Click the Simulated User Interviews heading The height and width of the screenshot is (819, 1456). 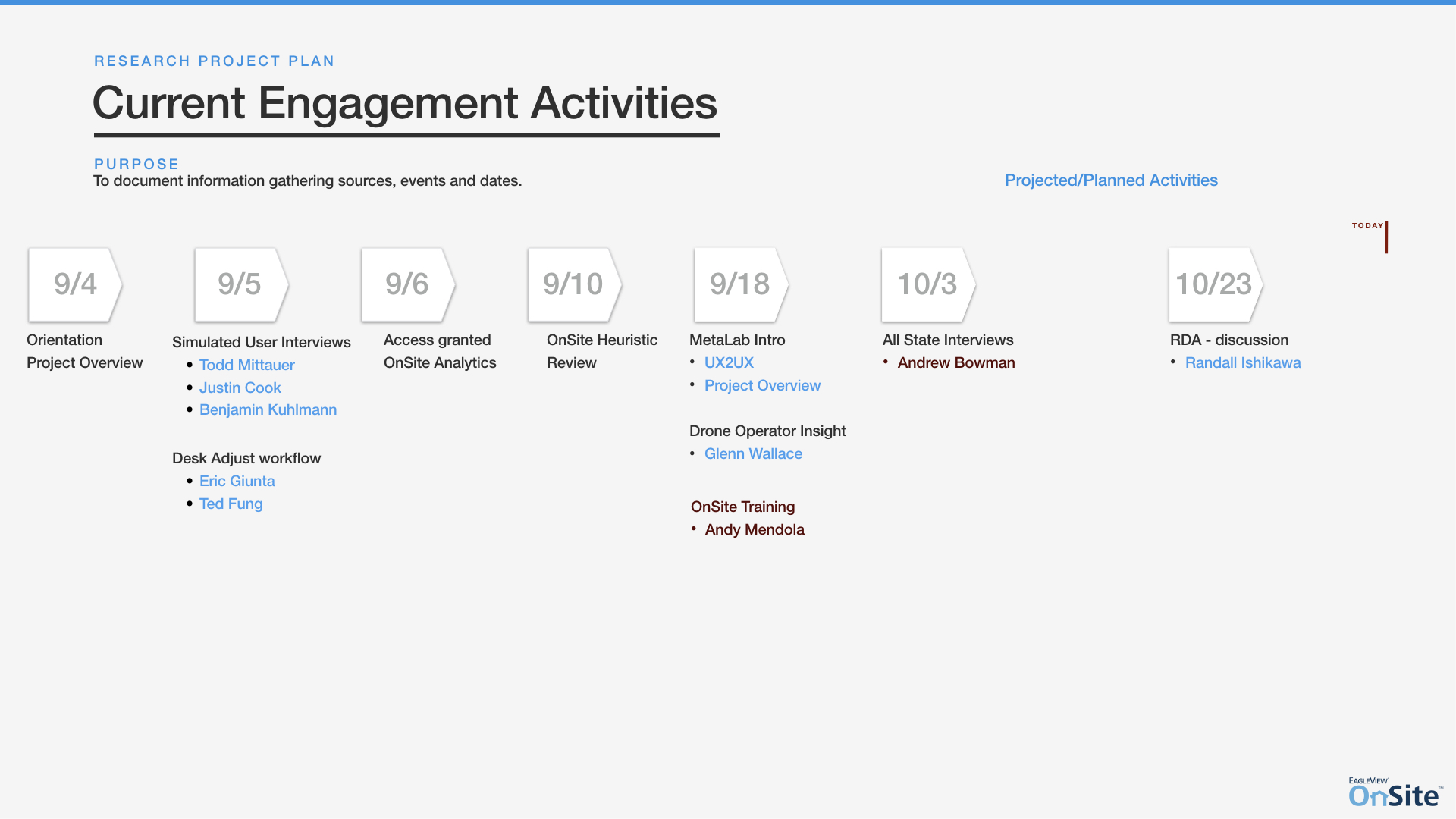click(262, 342)
